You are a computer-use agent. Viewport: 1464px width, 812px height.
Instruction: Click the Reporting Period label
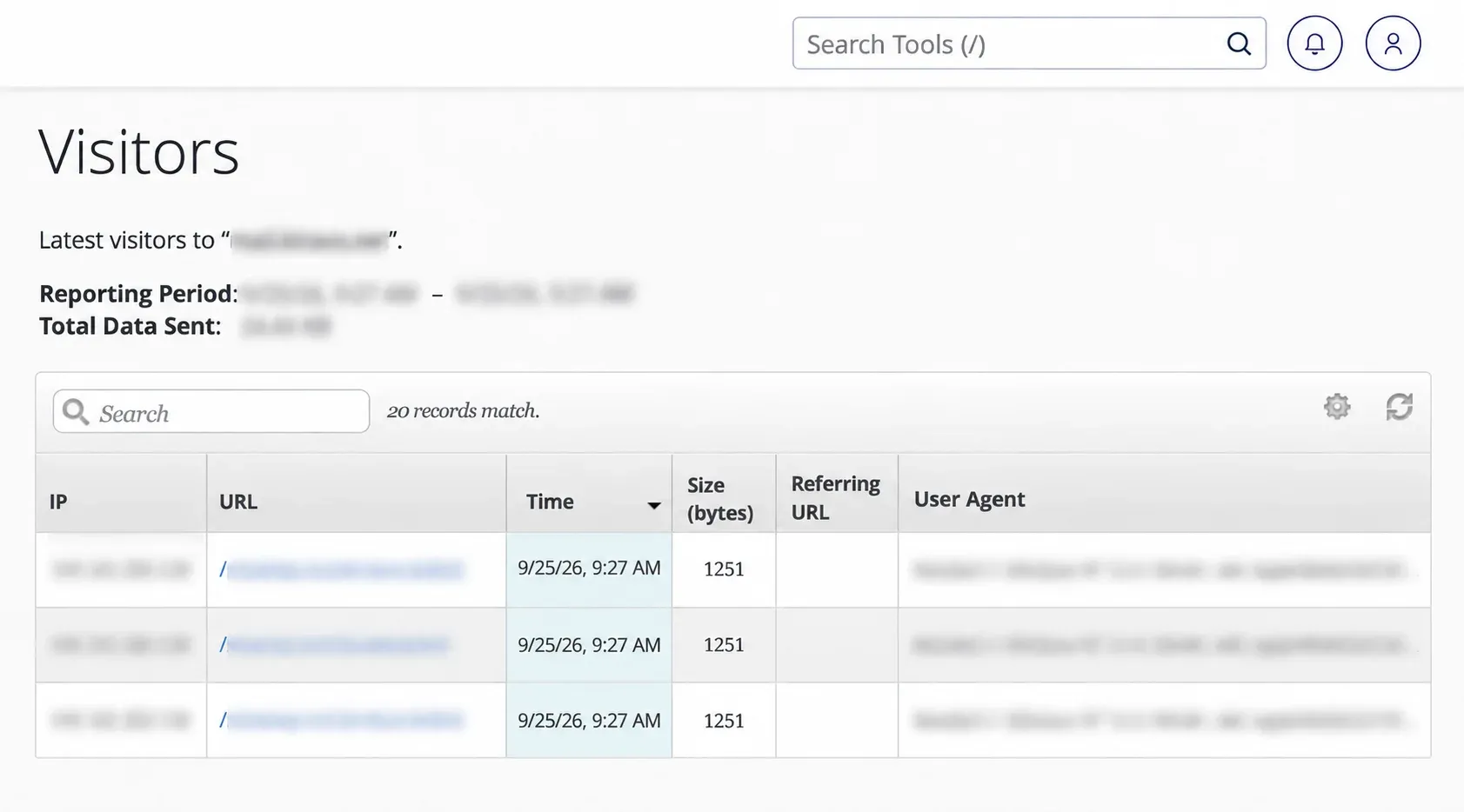(x=138, y=294)
